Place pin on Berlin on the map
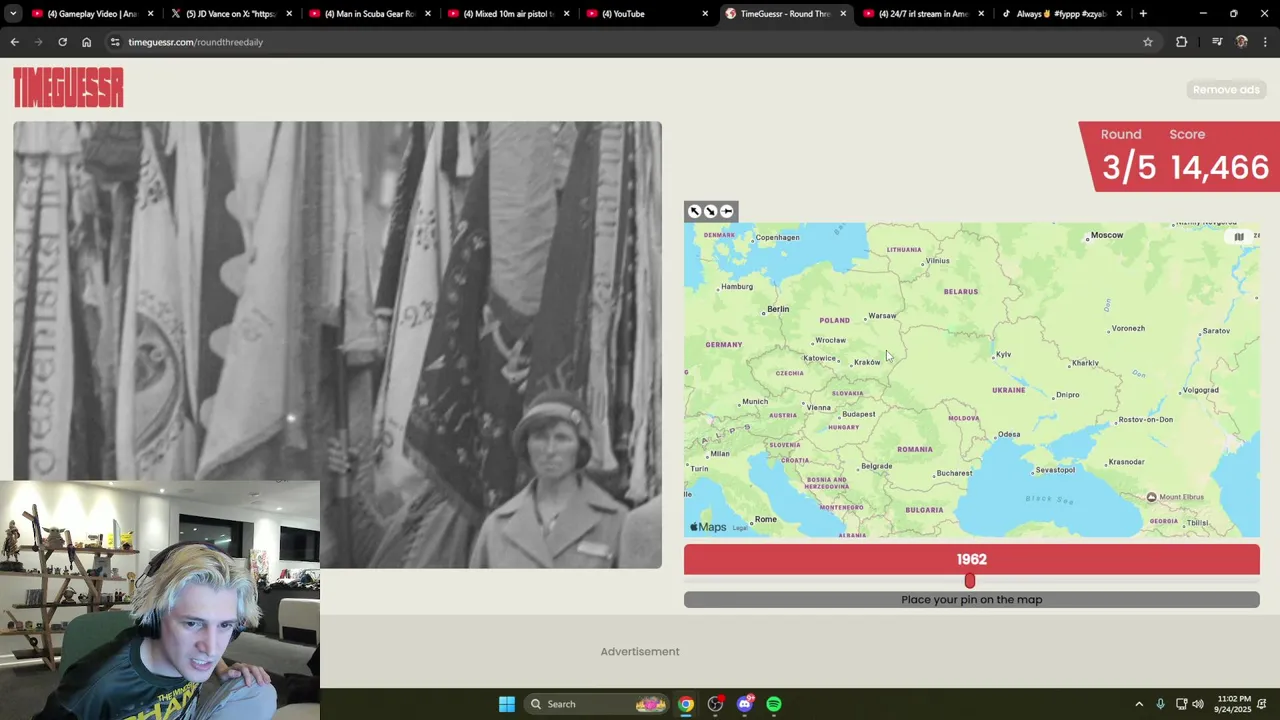This screenshot has height=720, width=1280. [x=778, y=309]
